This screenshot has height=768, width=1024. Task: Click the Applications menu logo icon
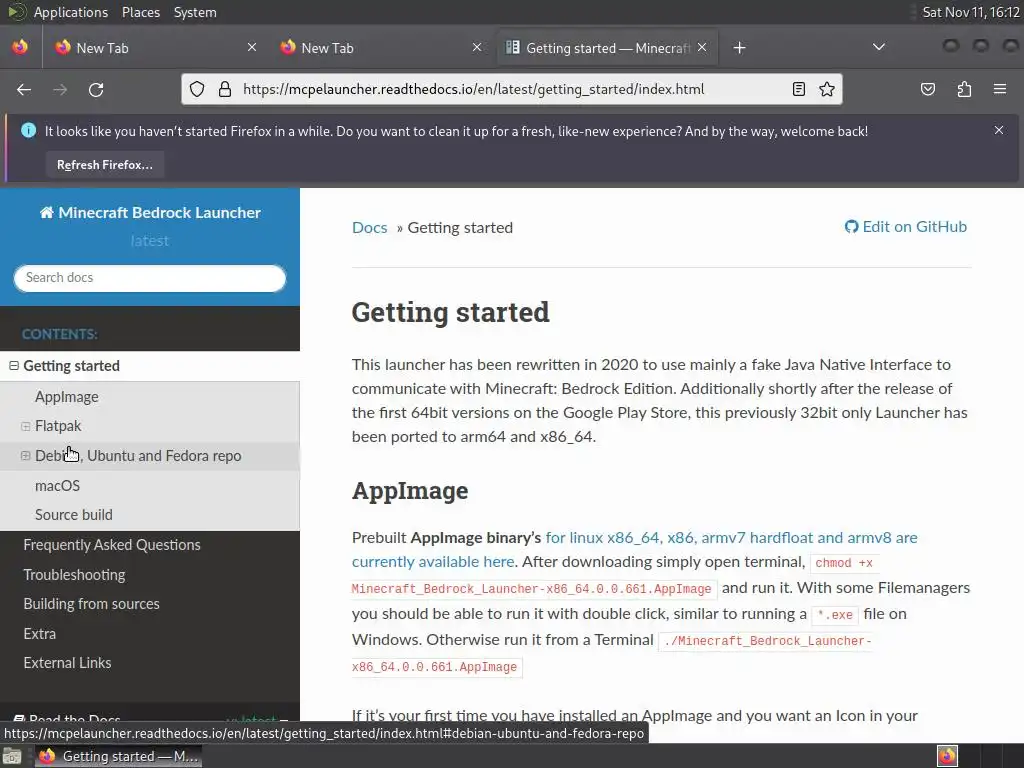(16, 12)
